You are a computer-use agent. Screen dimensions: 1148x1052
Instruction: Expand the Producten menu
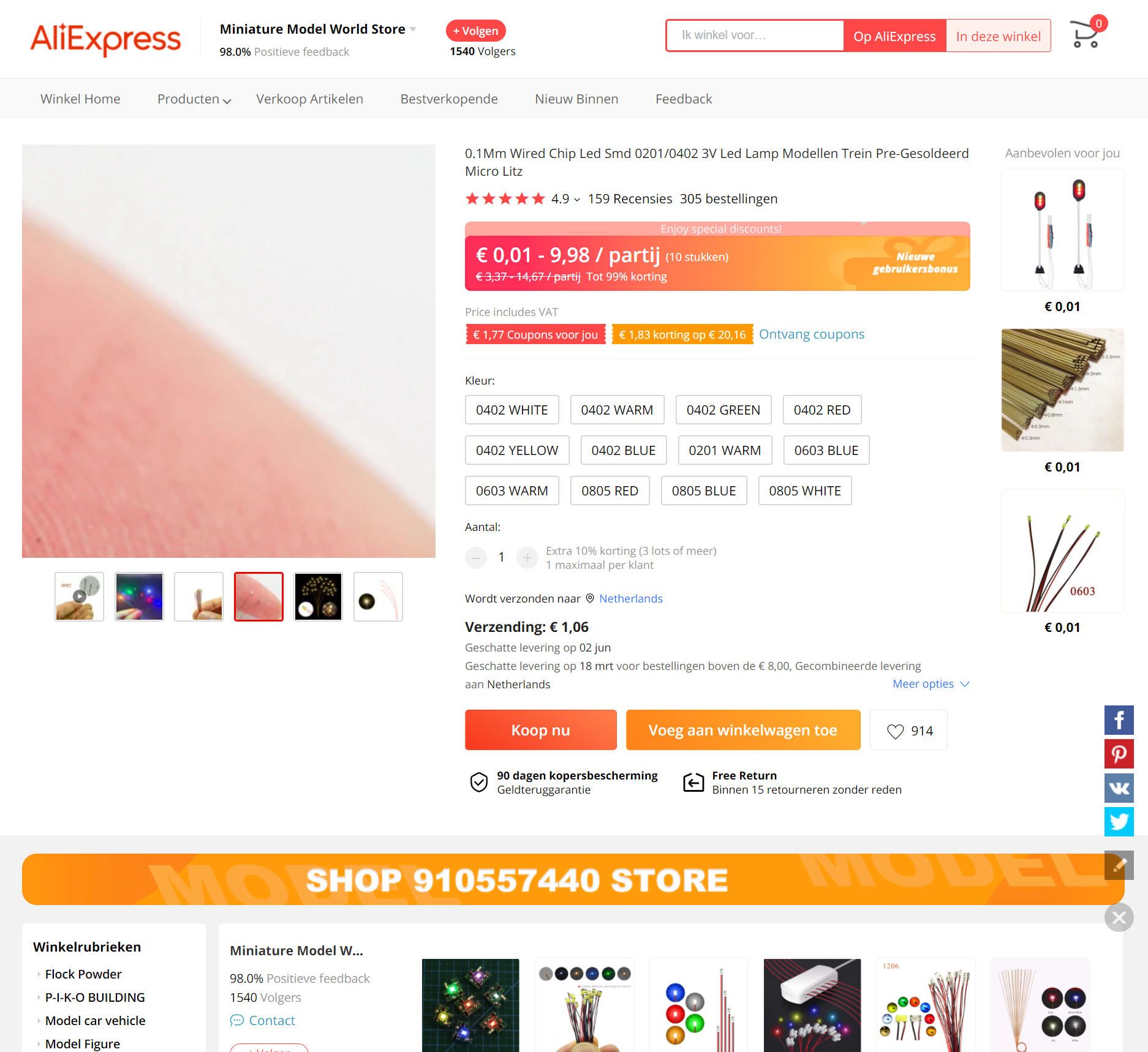(x=194, y=99)
